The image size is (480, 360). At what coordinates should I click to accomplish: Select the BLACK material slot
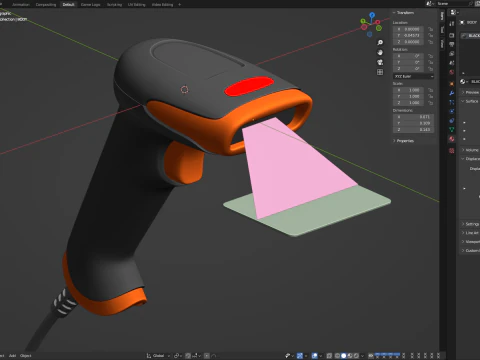click(x=471, y=35)
